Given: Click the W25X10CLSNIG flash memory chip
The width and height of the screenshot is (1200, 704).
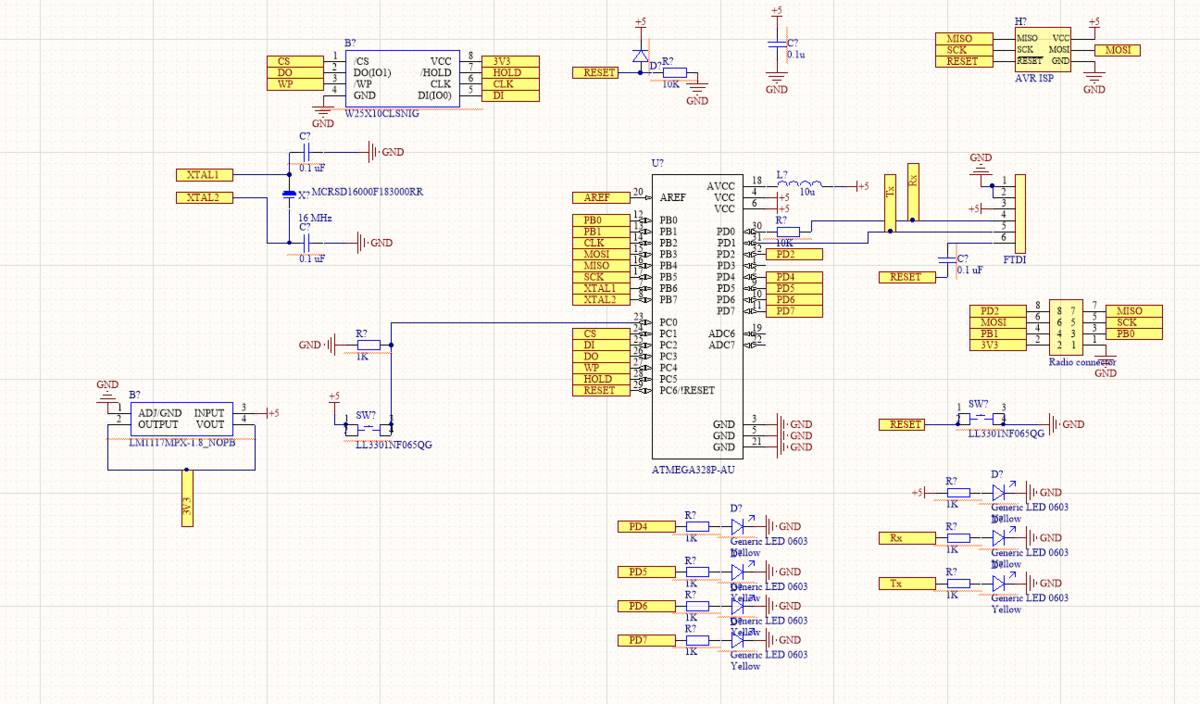Looking at the screenshot, I should pyautogui.click(x=401, y=78).
